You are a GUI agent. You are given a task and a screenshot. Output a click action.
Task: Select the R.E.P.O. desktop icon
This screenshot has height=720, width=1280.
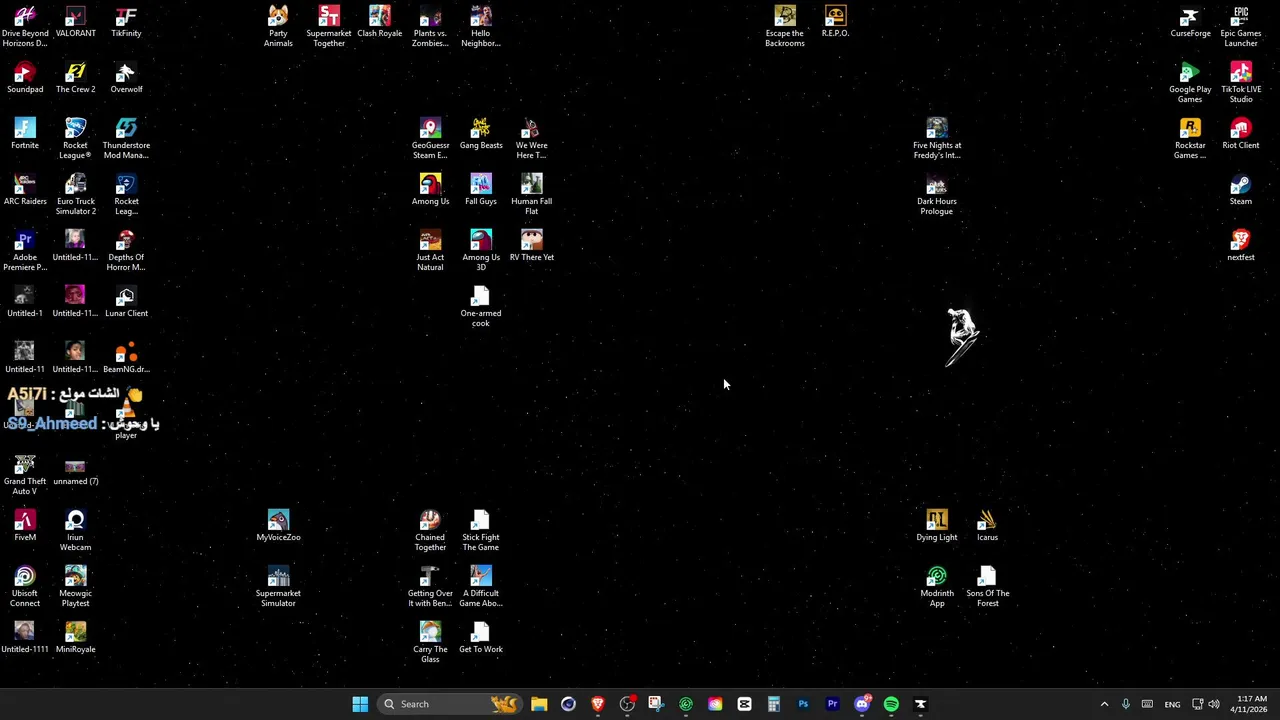(x=835, y=23)
